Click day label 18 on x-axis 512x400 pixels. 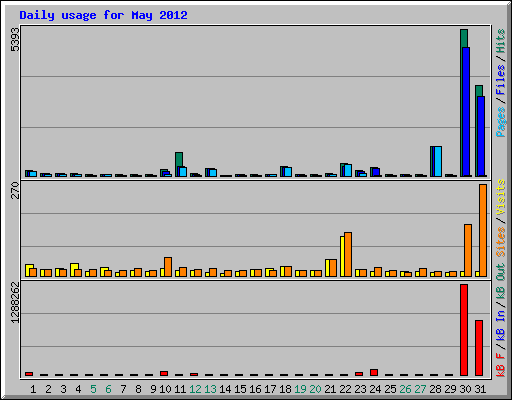point(285,389)
